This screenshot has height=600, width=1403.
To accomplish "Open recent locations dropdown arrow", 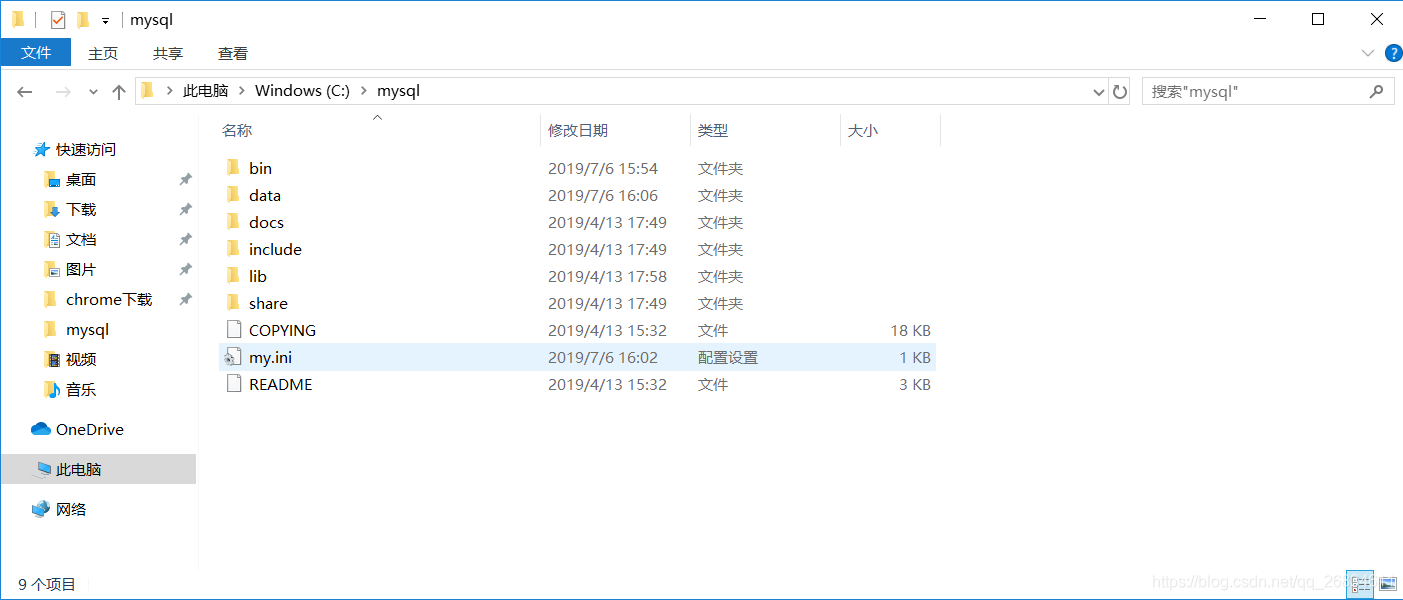I will (x=93, y=92).
